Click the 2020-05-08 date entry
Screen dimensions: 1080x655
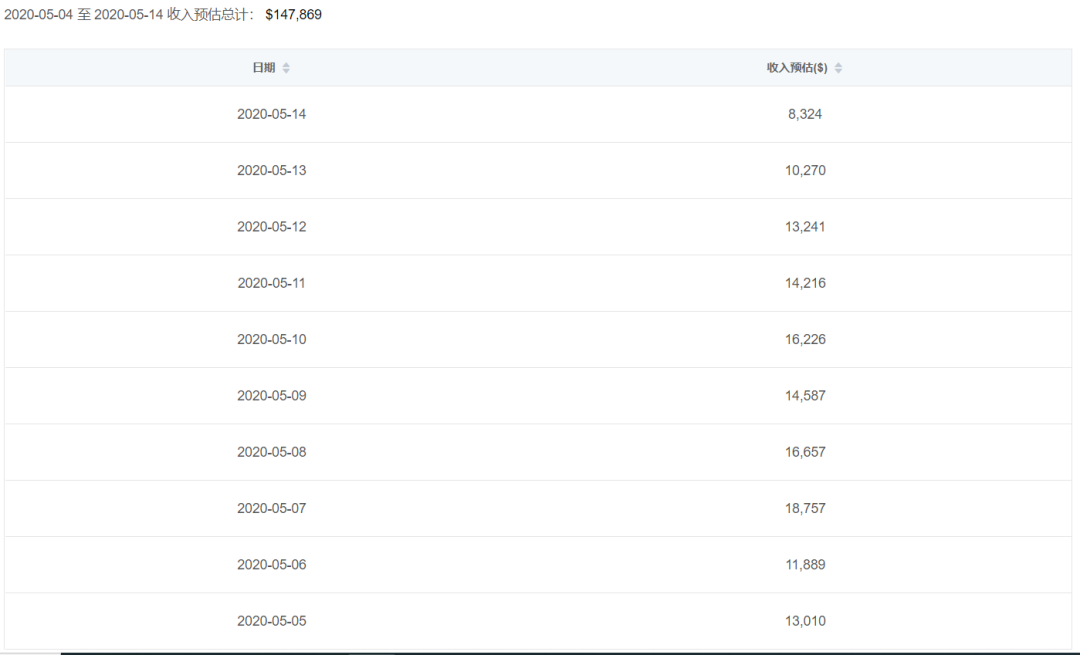point(272,452)
